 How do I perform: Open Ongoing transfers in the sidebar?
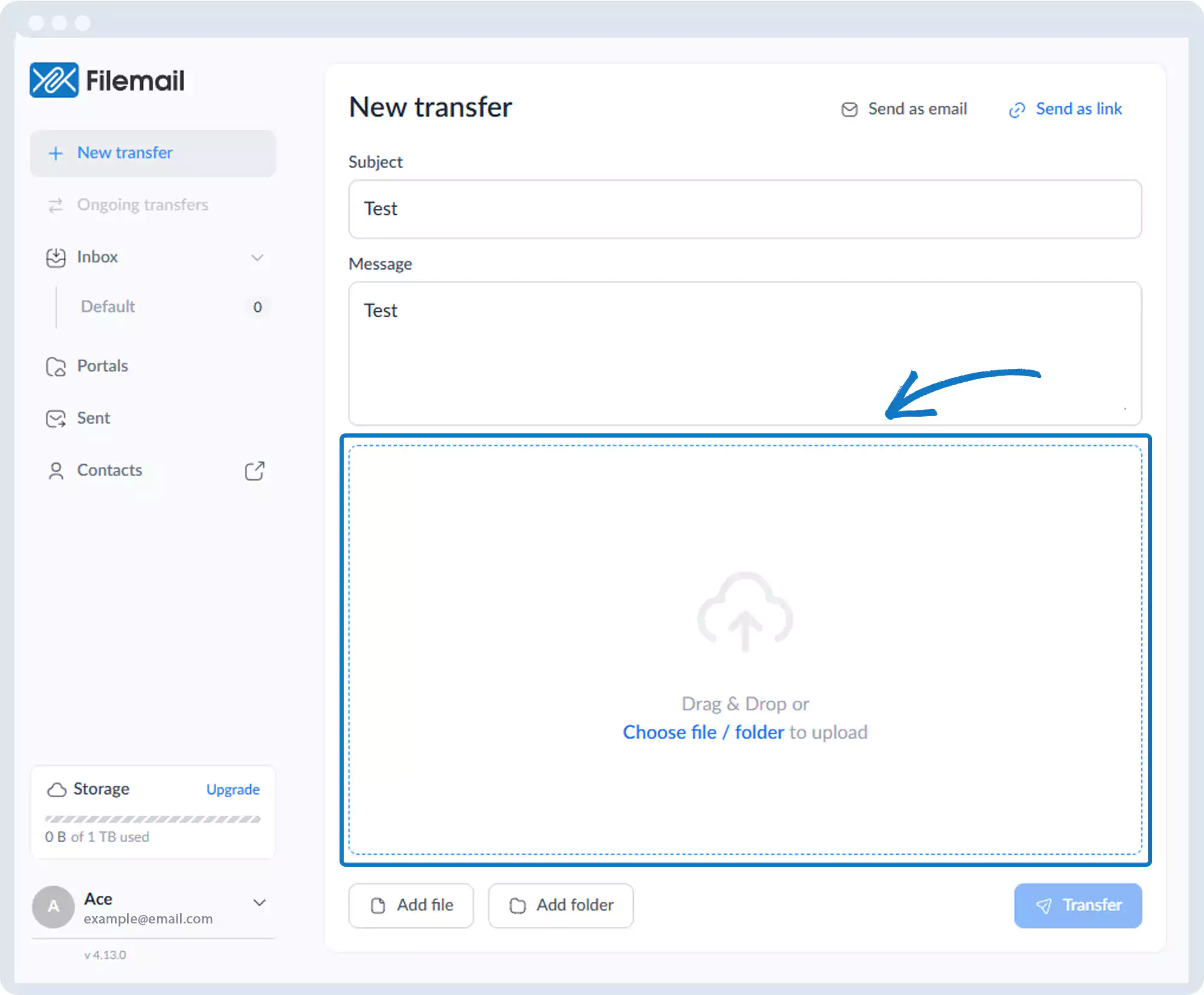pyautogui.click(x=142, y=205)
